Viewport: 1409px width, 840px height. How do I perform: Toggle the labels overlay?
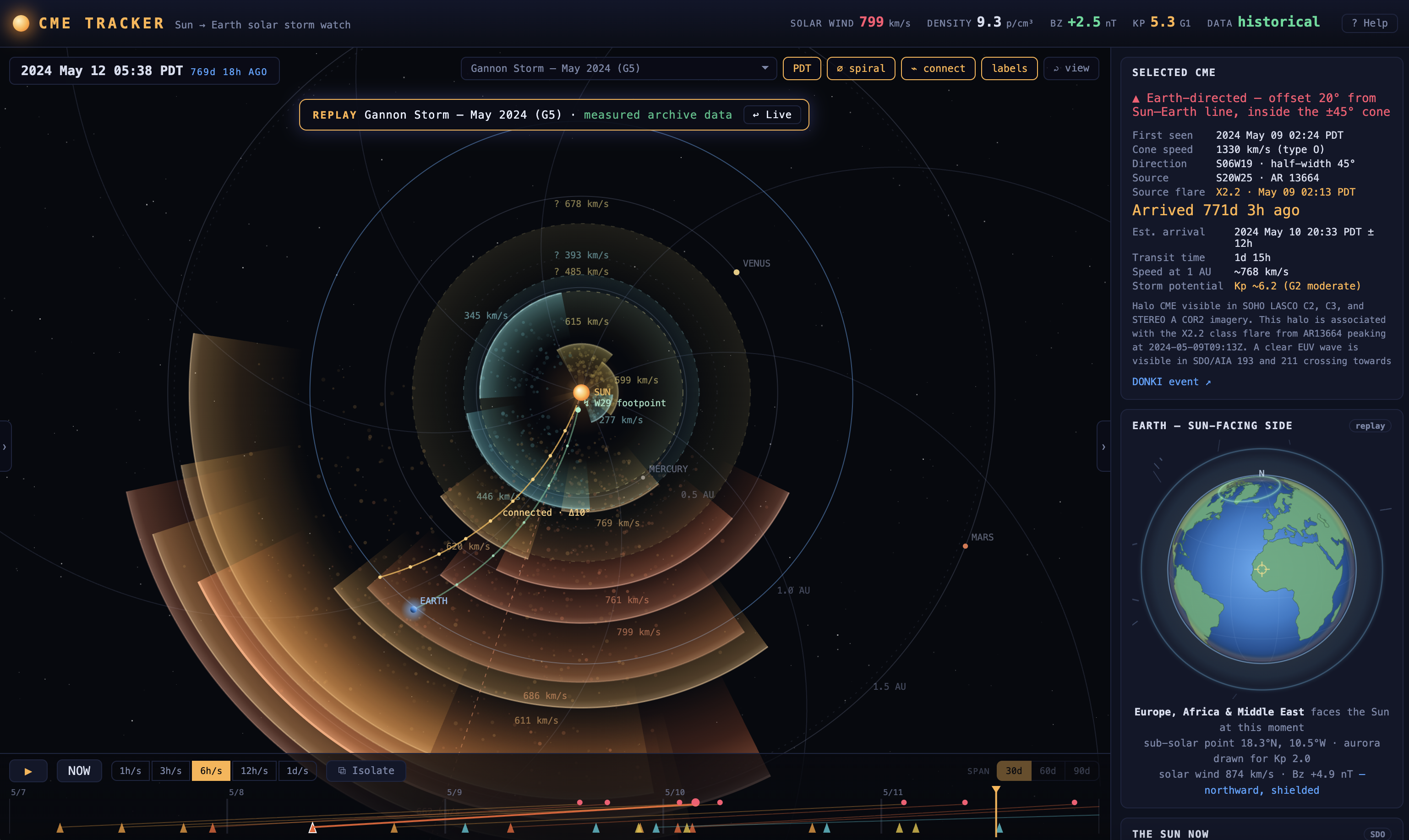(1009, 69)
